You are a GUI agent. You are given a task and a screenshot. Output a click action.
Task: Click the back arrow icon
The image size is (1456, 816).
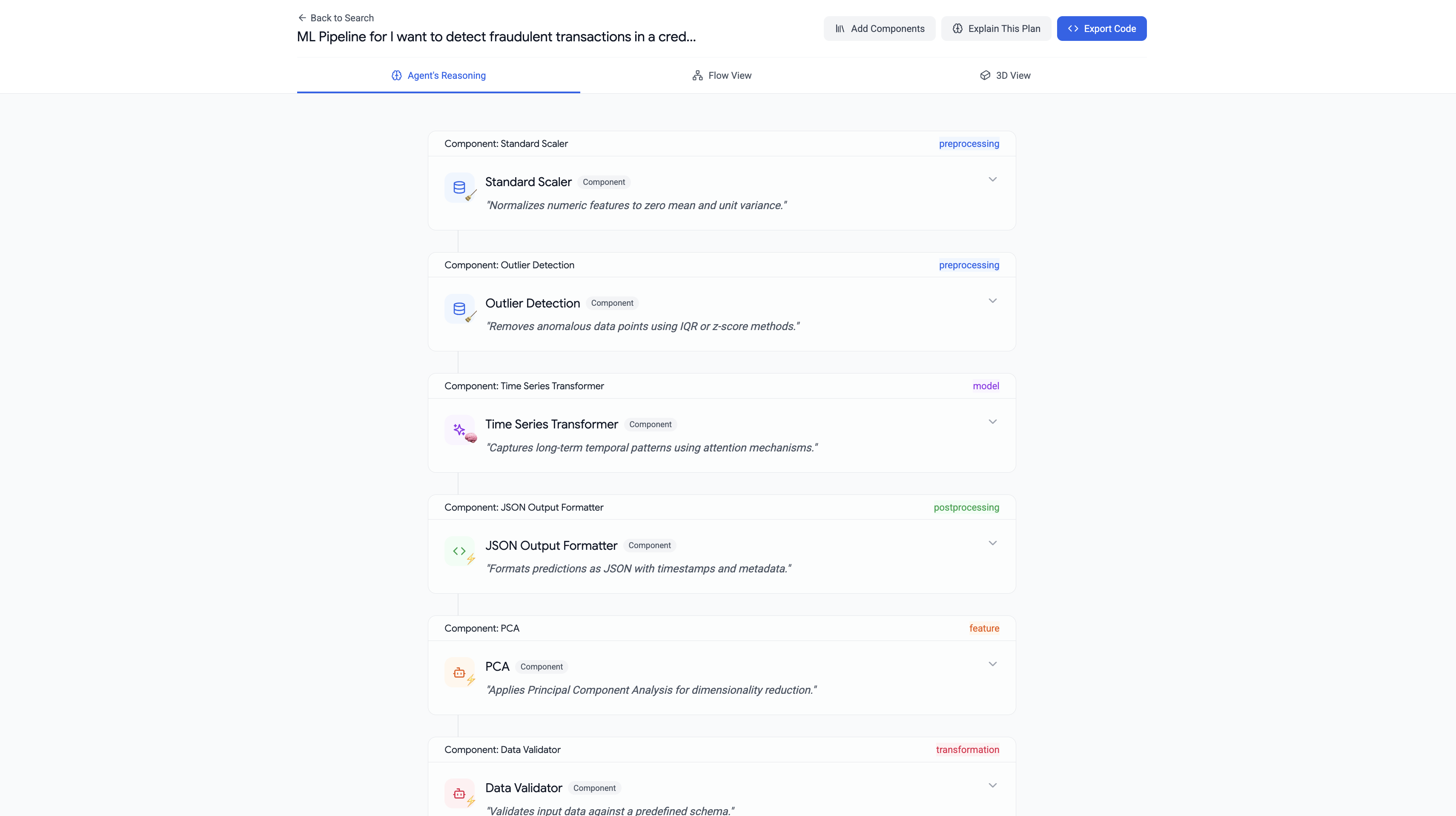point(302,18)
